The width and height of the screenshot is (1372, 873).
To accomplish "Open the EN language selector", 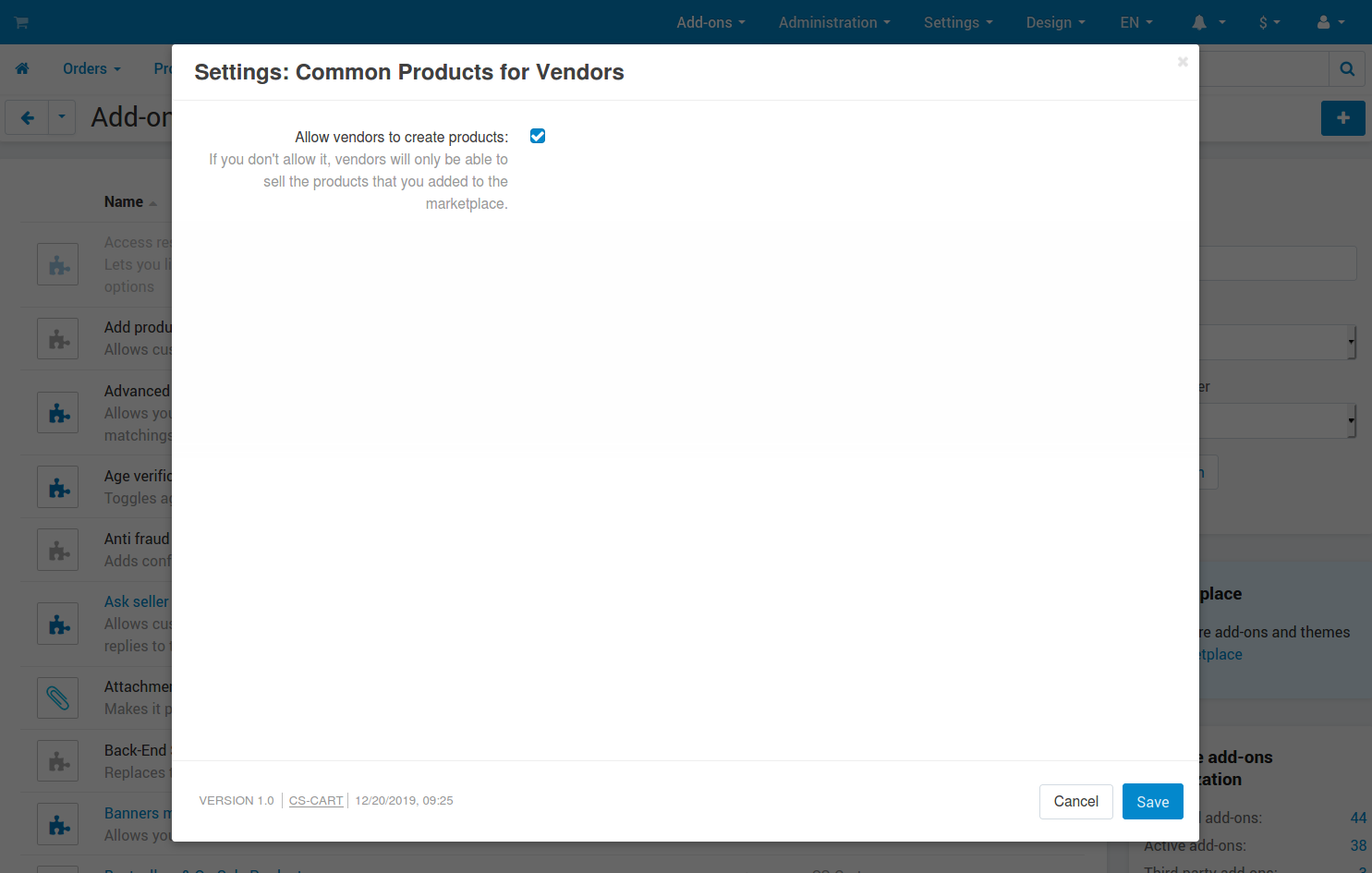I will click(x=1136, y=22).
